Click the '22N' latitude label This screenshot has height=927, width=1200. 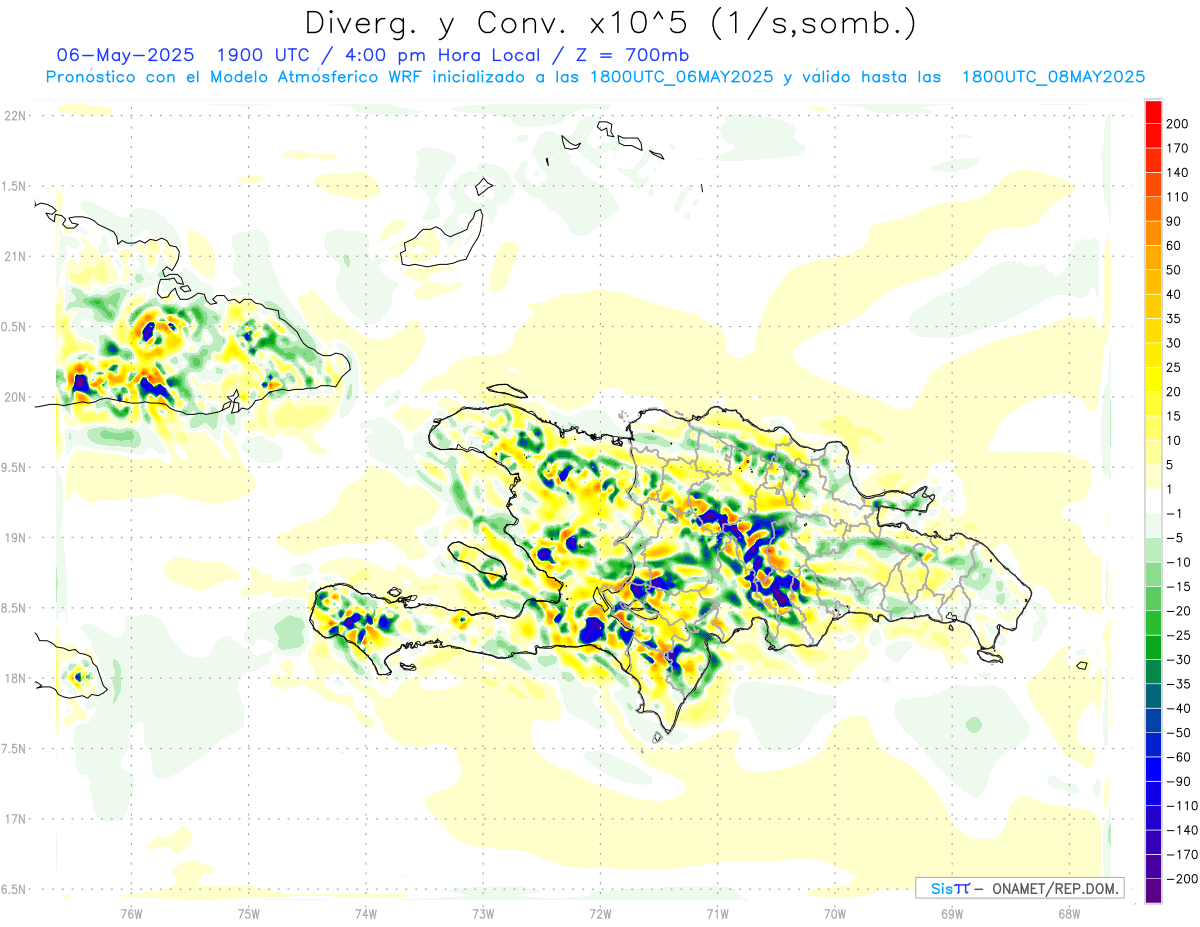pyautogui.click(x=15, y=116)
